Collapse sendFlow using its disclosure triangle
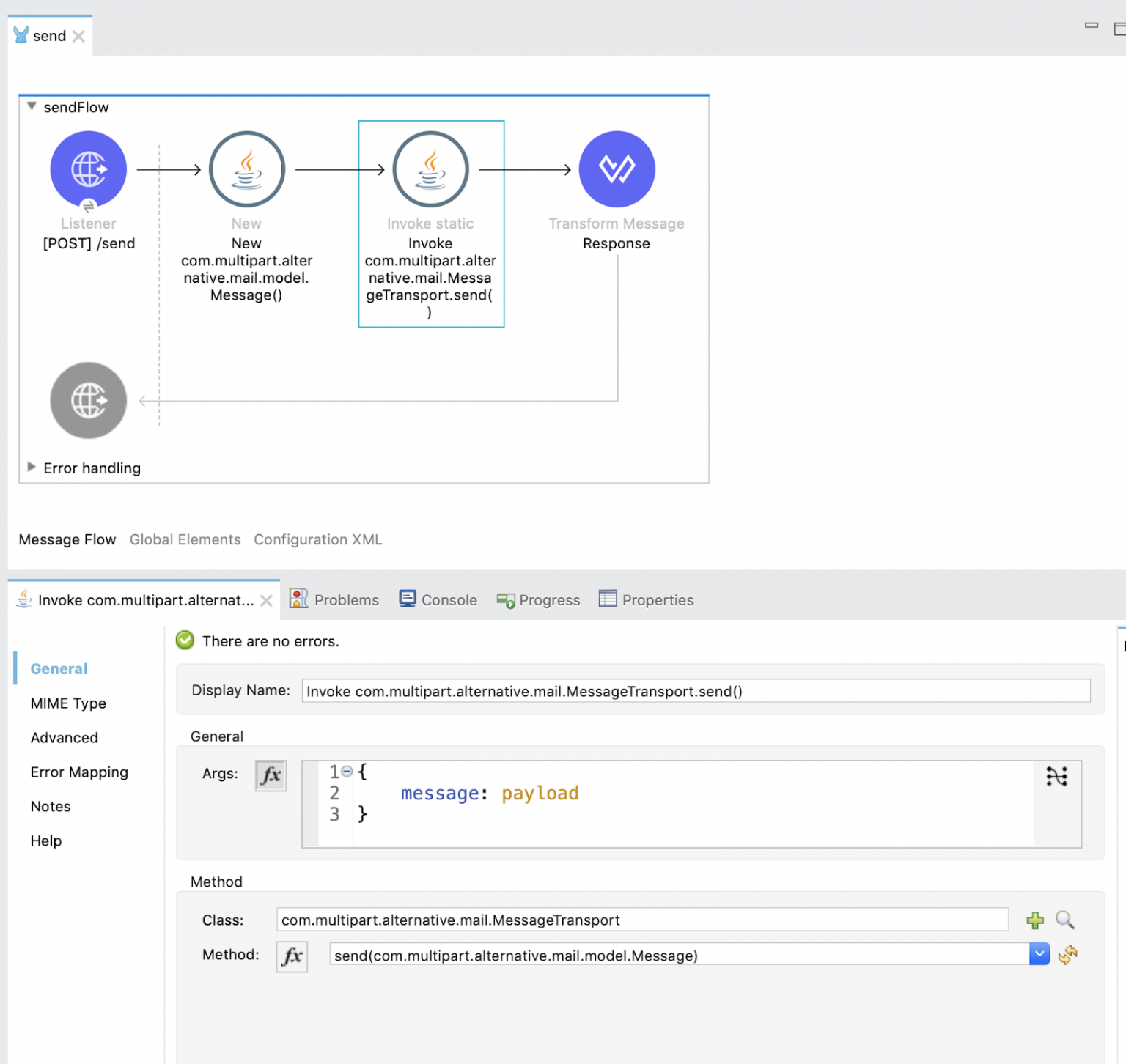The image size is (1126, 1064). coord(32,106)
